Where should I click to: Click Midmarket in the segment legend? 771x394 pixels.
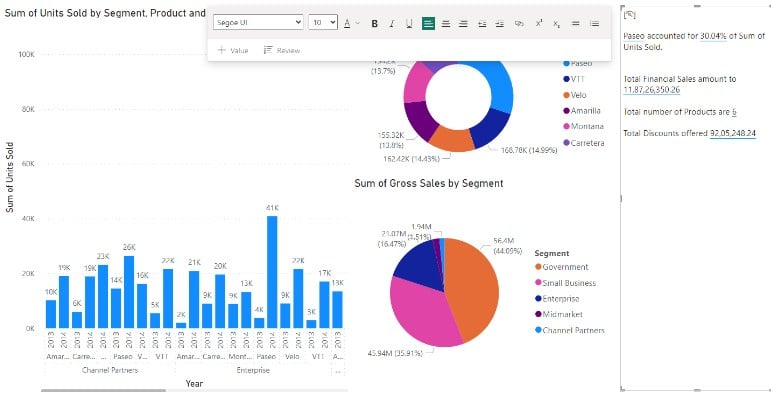click(559, 314)
